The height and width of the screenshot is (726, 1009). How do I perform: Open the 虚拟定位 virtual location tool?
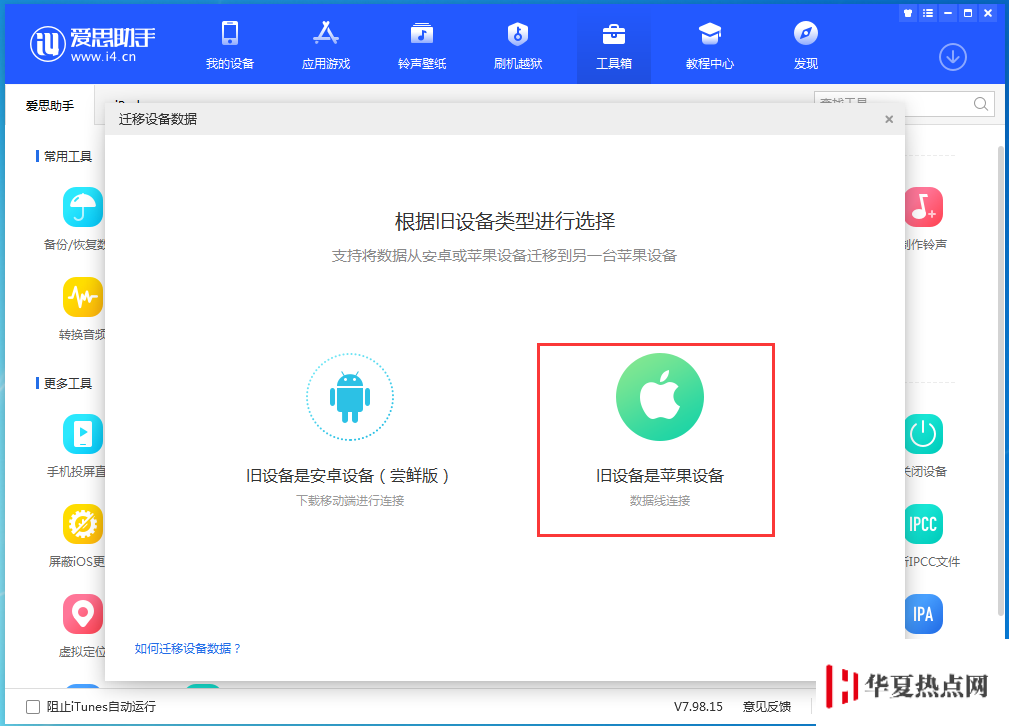tap(82, 614)
